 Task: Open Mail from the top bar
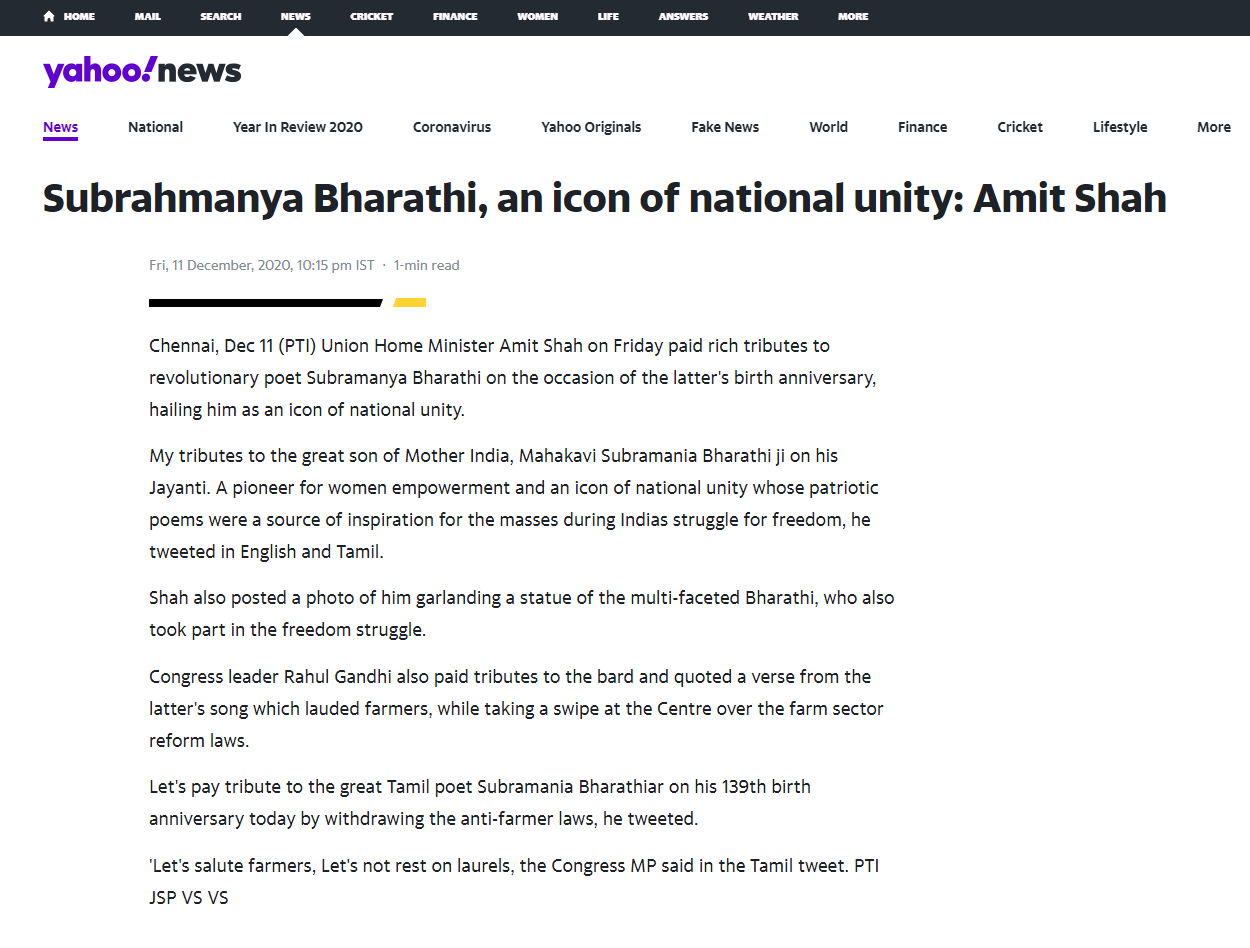(147, 17)
